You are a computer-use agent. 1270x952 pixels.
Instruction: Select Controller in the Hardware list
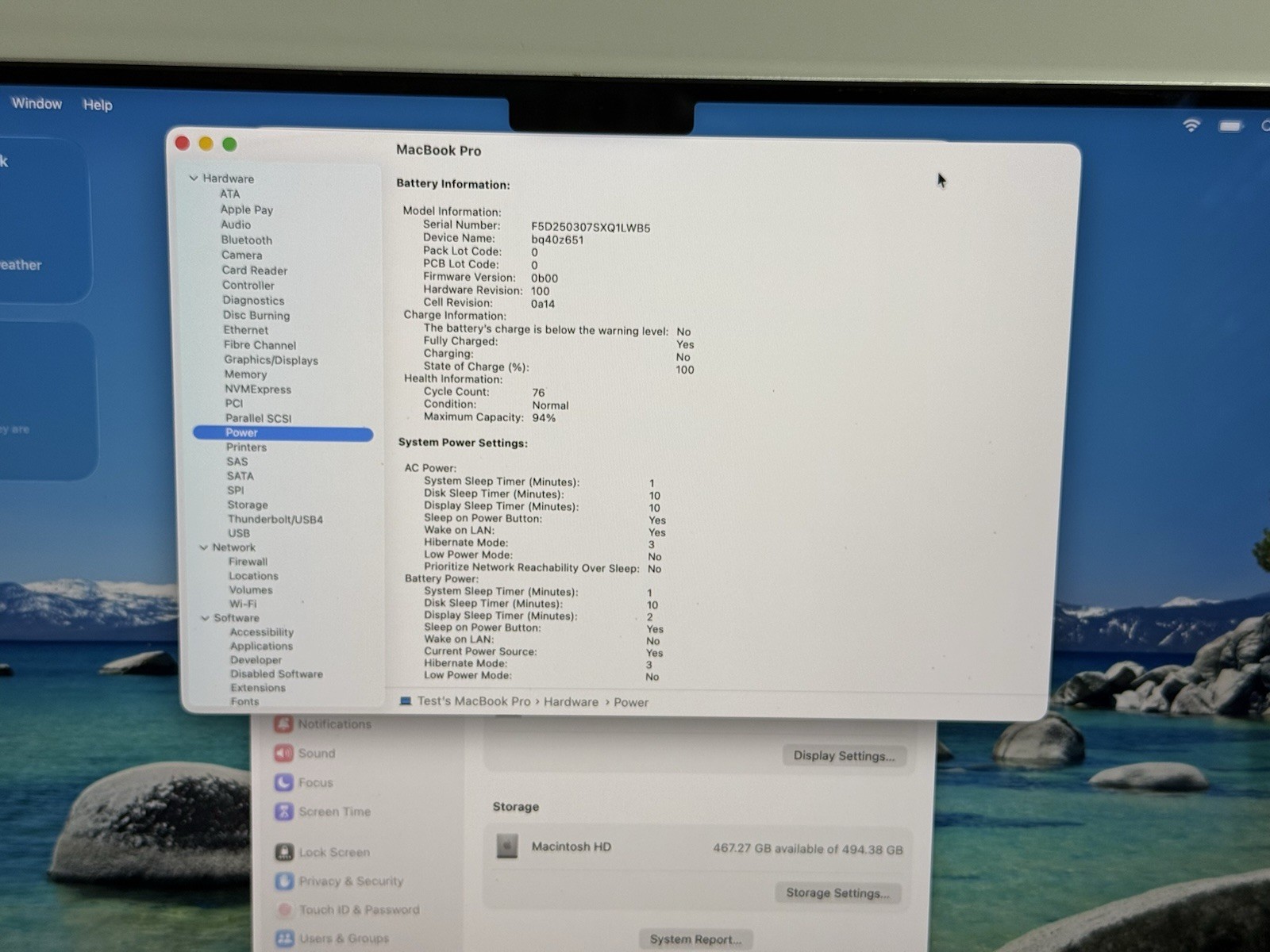248,285
